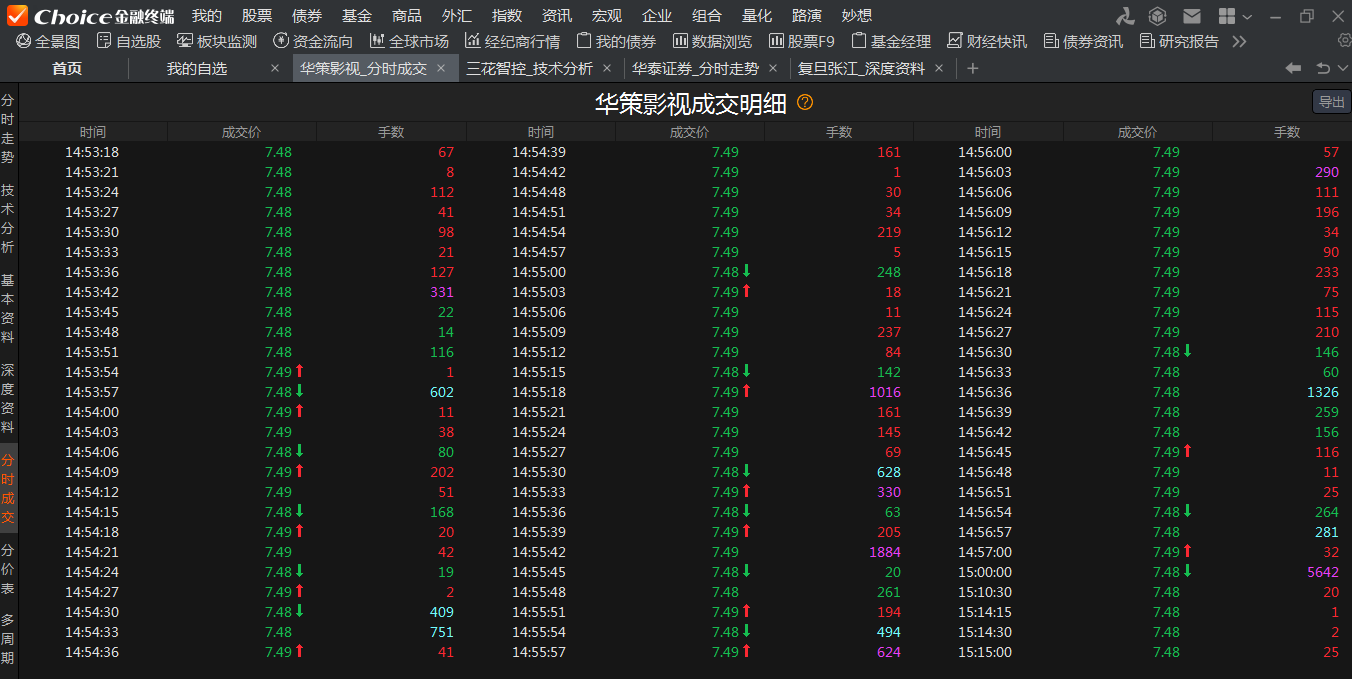This screenshot has width=1352, height=679.
Task: Close the 华泰证券_分时走势 tab
Action: click(x=773, y=68)
